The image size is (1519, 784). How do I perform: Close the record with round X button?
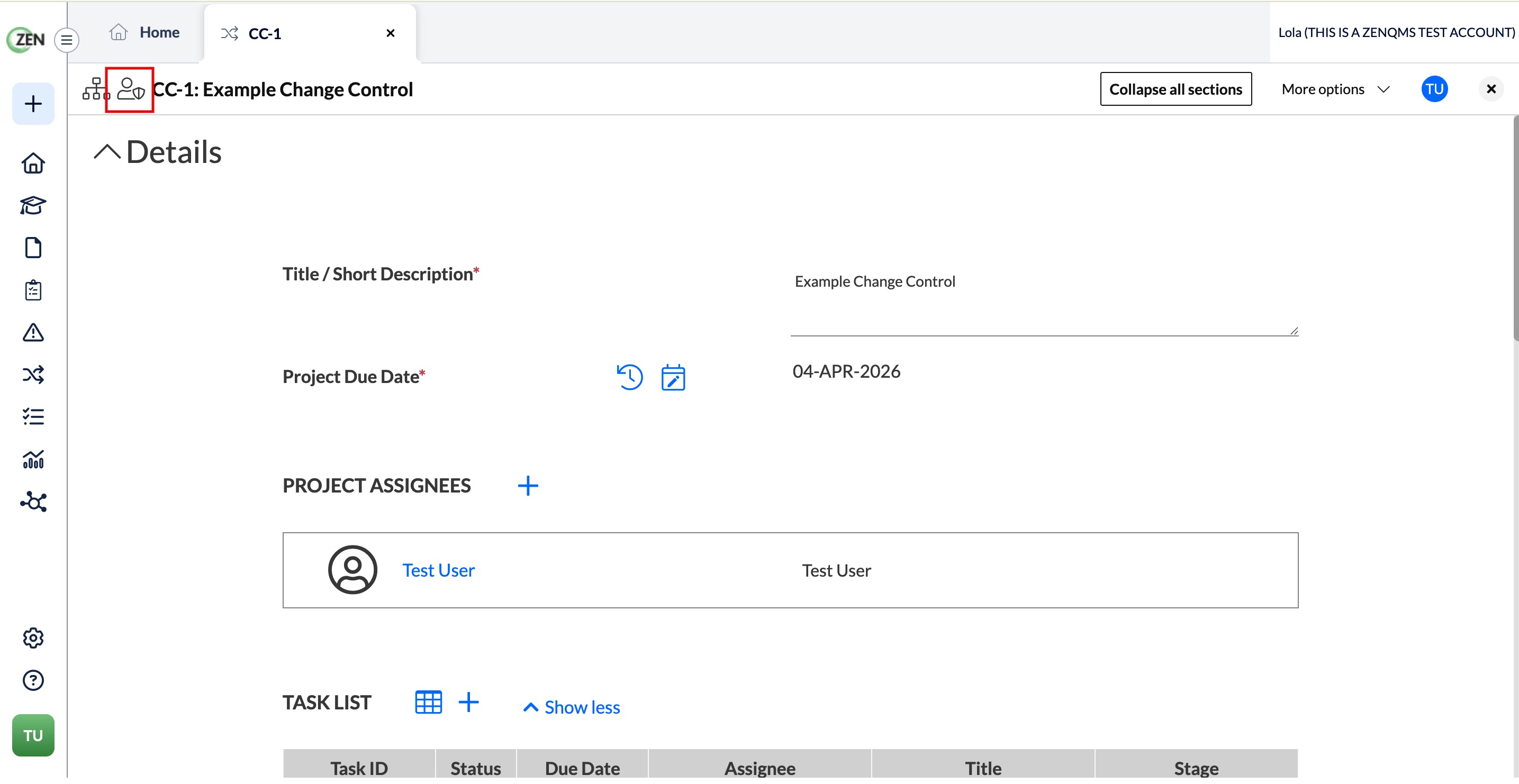point(1491,89)
